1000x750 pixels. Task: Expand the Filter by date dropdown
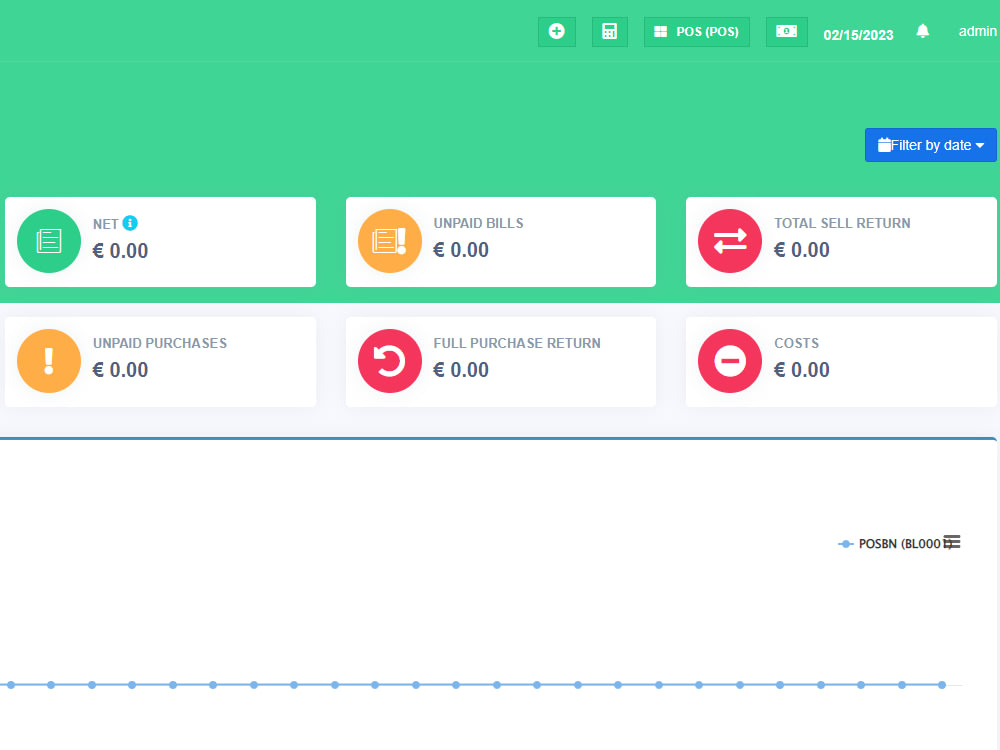930,145
